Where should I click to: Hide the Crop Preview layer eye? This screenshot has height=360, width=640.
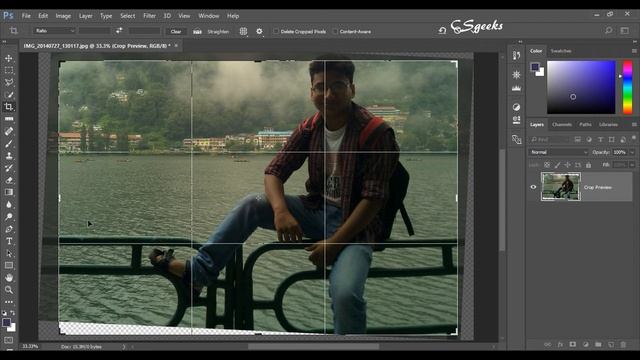point(533,187)
